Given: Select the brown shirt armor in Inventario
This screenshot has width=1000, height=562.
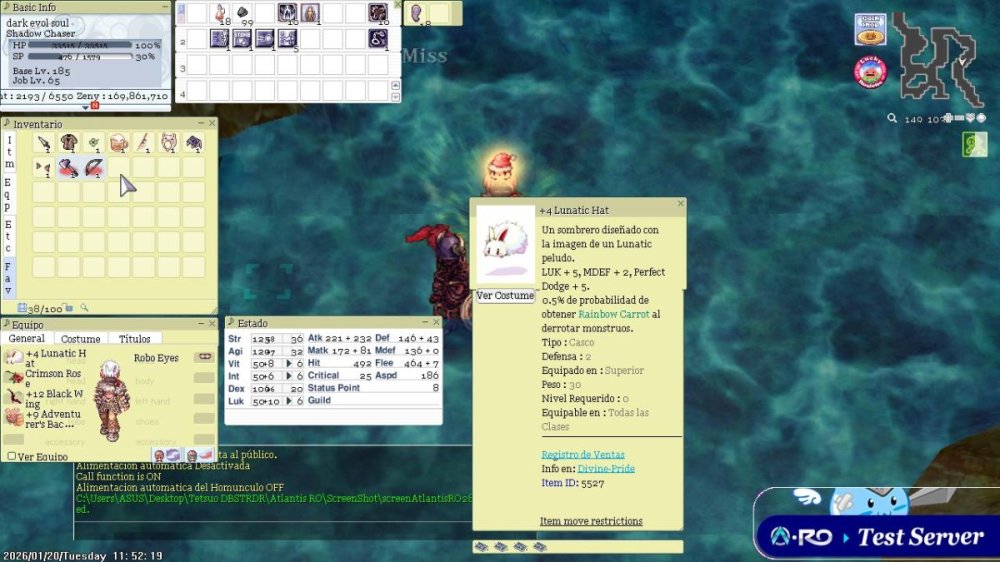Looking at the screenshot, I should point(69,143).
